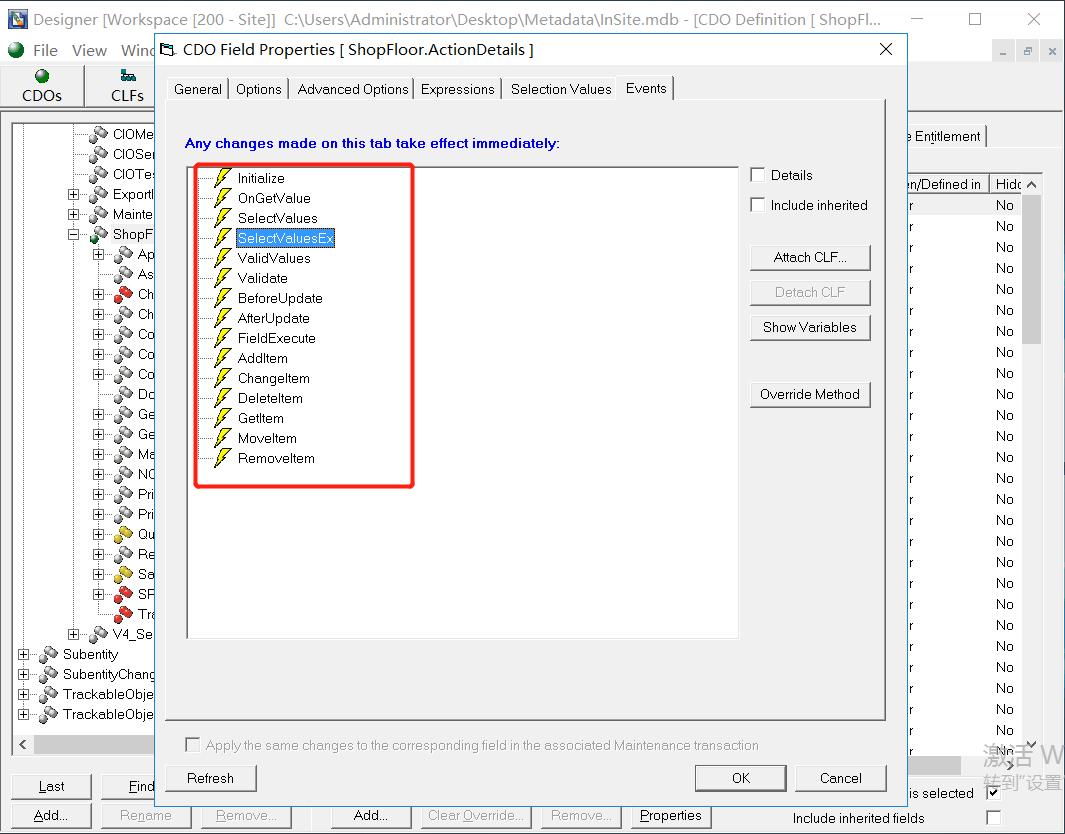
Task: Select the GetItem event in the list
Action: (260, 418)
